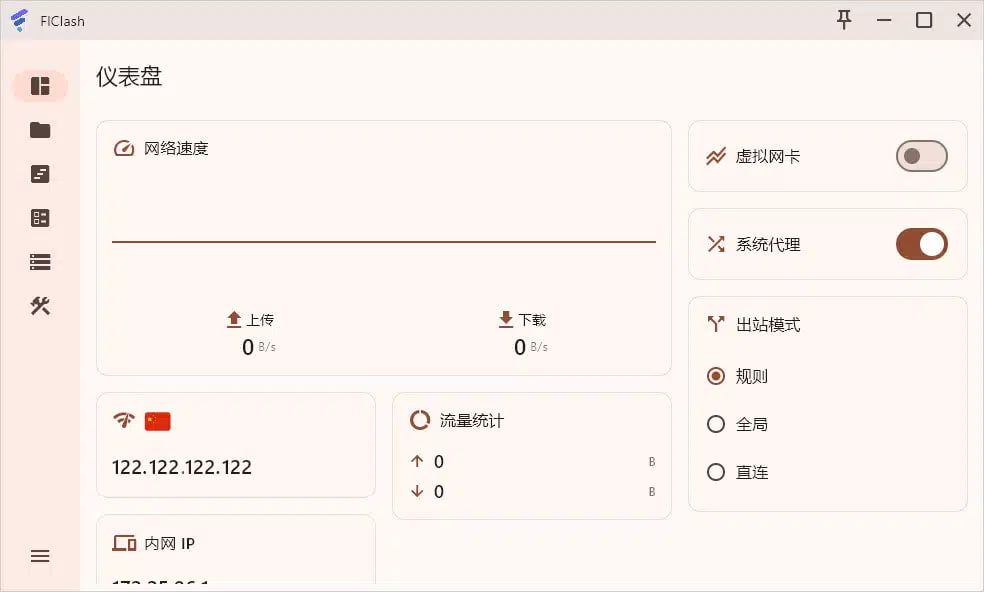Disable the 系统代理 system proxy switch

pyautogui.click(x=921, y=244)
